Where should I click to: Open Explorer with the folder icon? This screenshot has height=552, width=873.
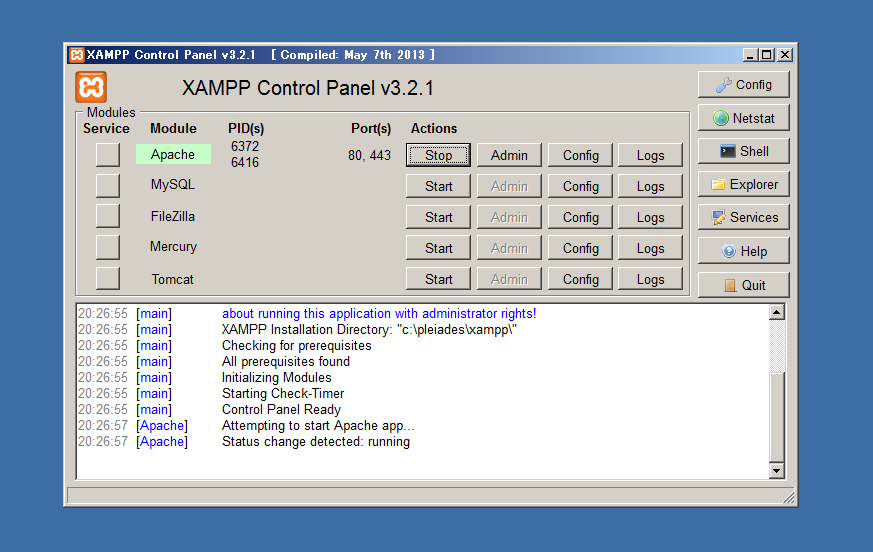click(x=744, y=184)
